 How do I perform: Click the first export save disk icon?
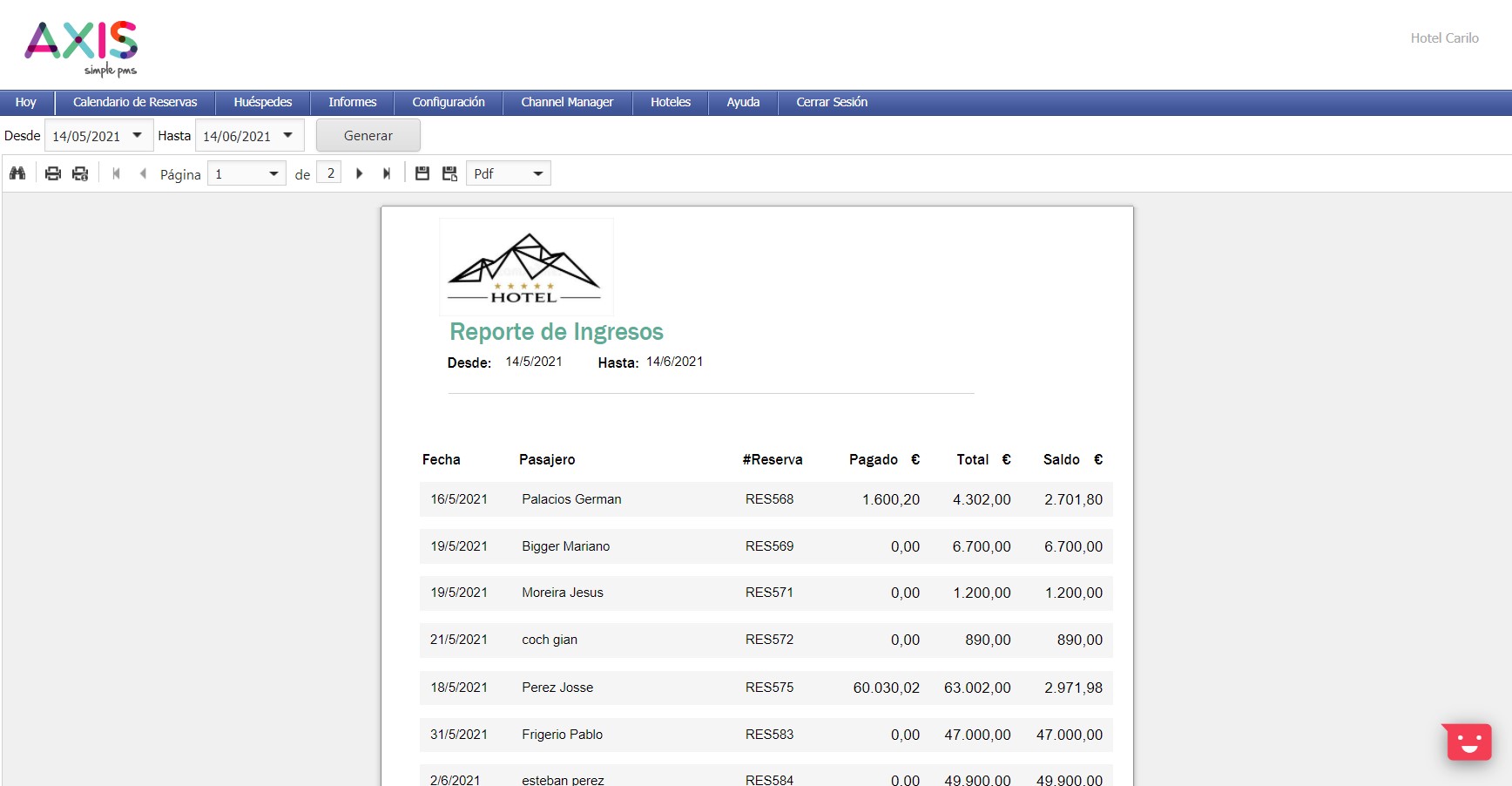point(422,173)
